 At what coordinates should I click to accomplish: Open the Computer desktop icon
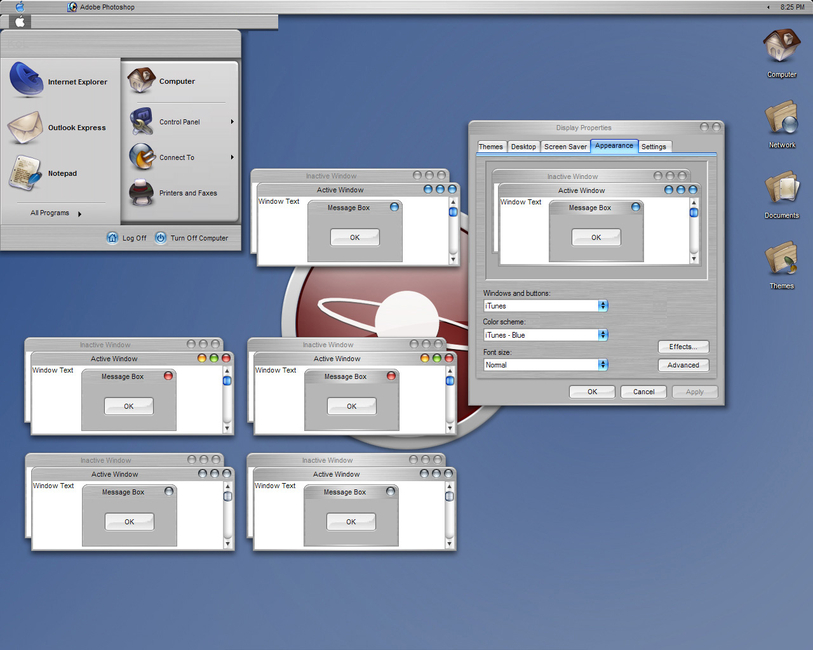coord(781,53)
